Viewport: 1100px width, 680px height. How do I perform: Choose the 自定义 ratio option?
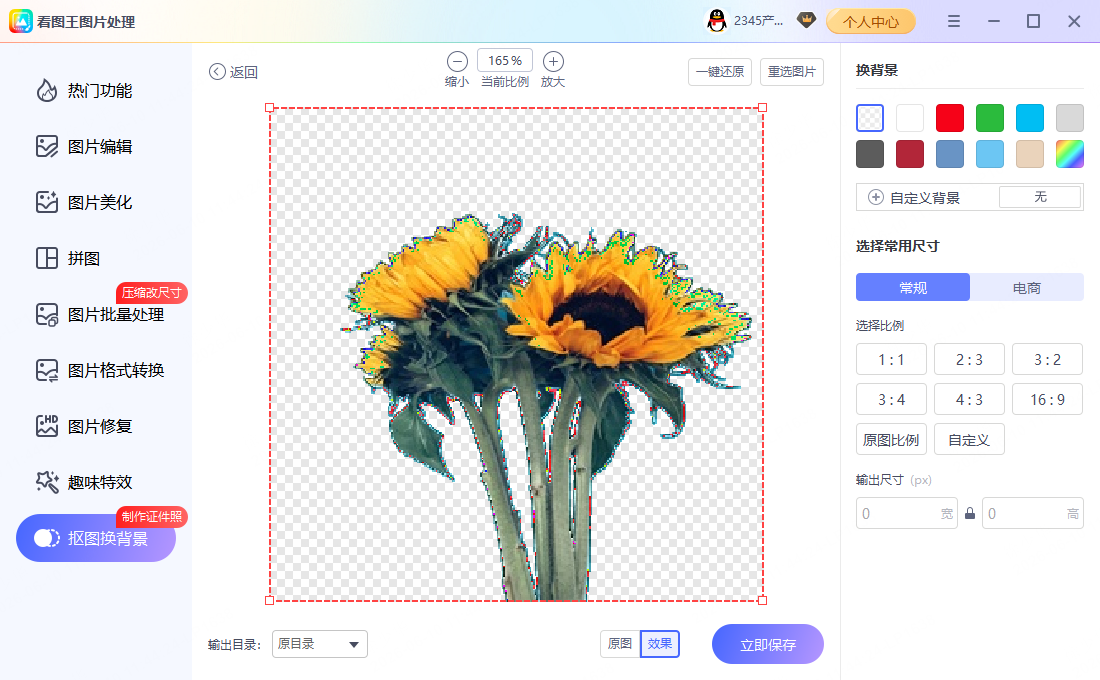tap(970, 439)
